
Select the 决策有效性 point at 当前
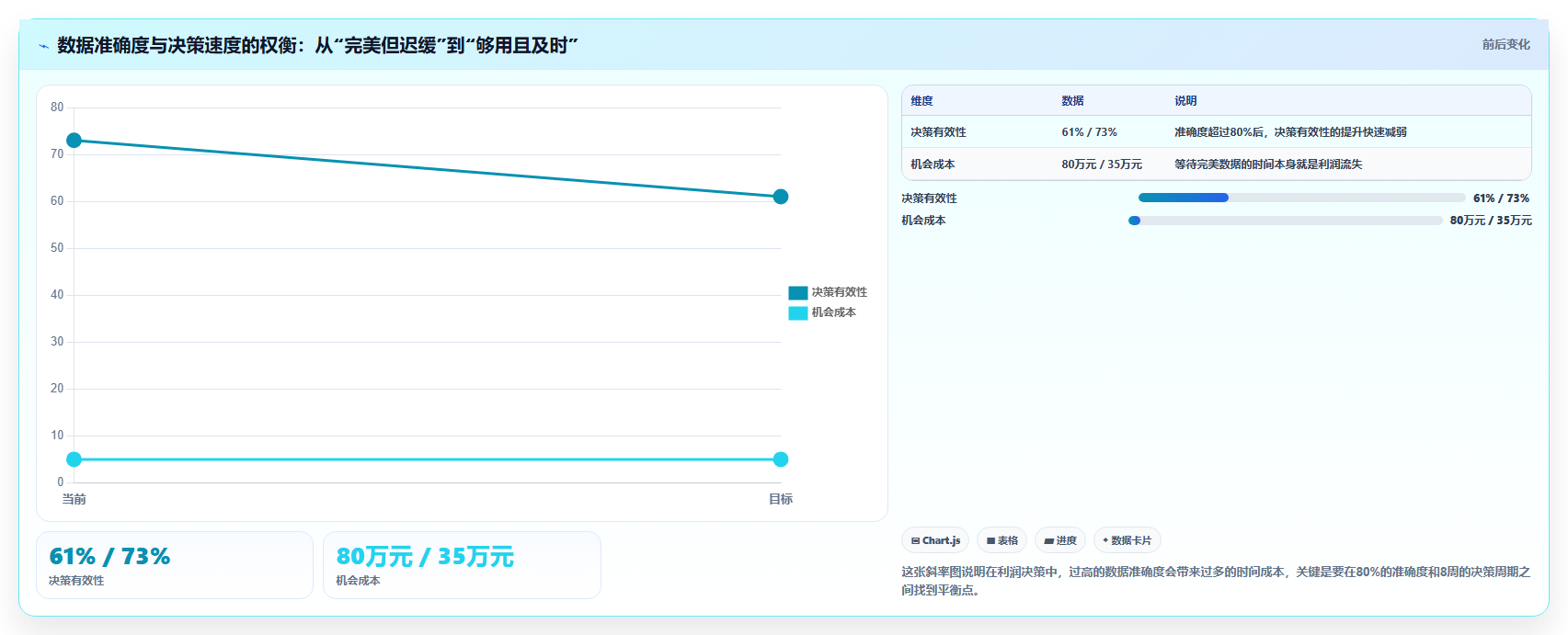(74, 141)
